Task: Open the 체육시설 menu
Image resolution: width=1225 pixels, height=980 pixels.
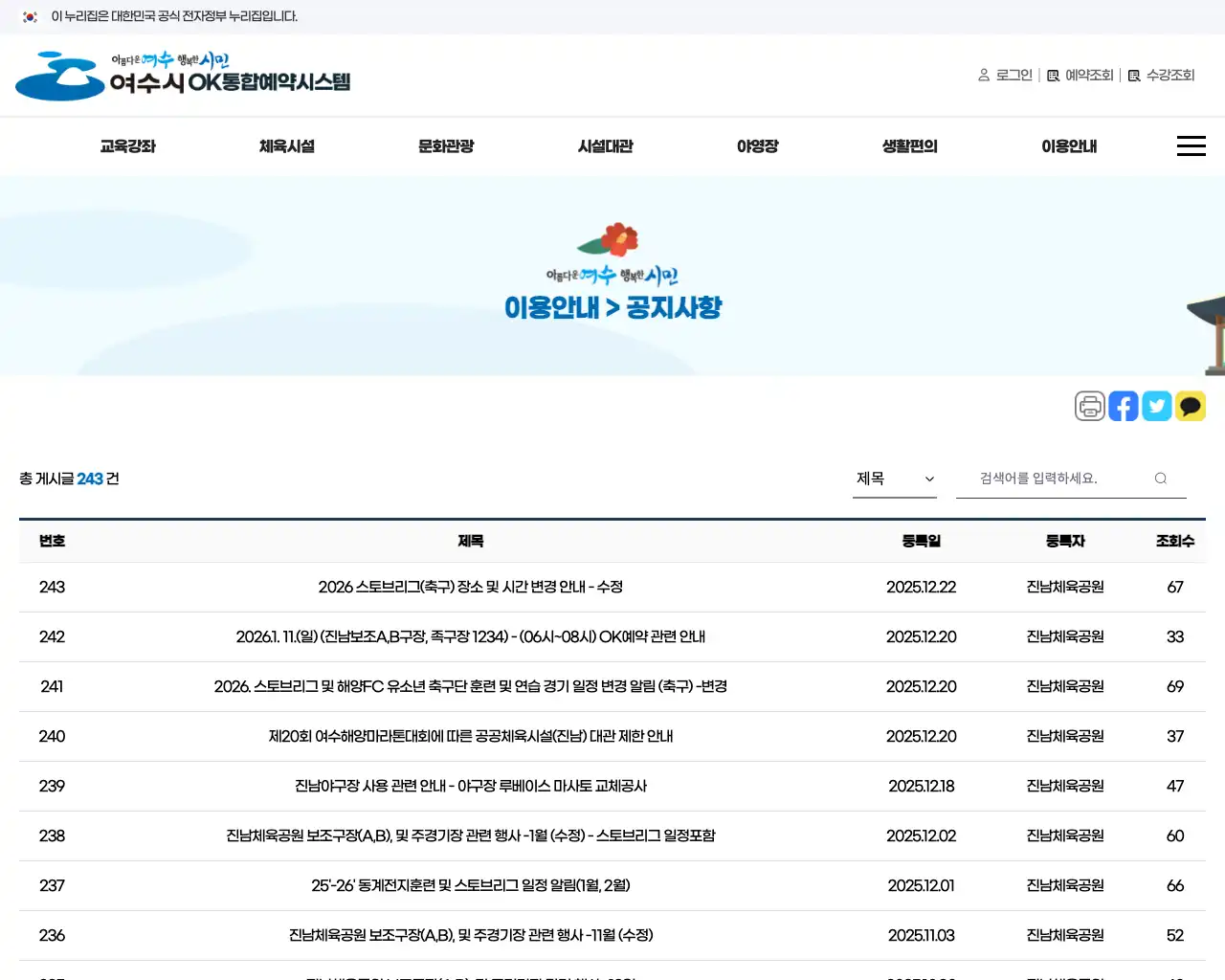Action: click(x=287, y=145)
